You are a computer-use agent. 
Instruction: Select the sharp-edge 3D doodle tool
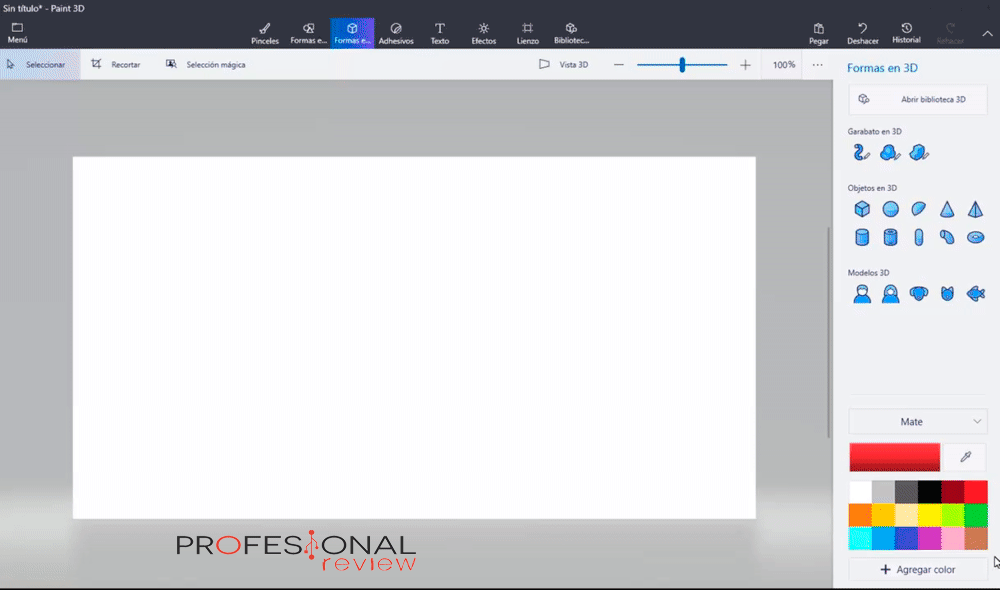(x=918, y=152)
